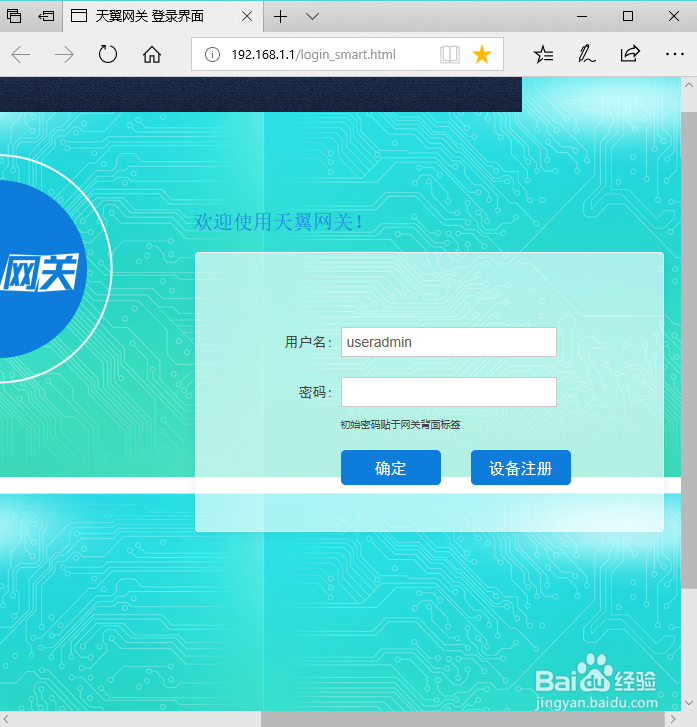This screenshot has width=697, height=727.
Task: Click the 密码 input field
Action: [x=448, y=392]
